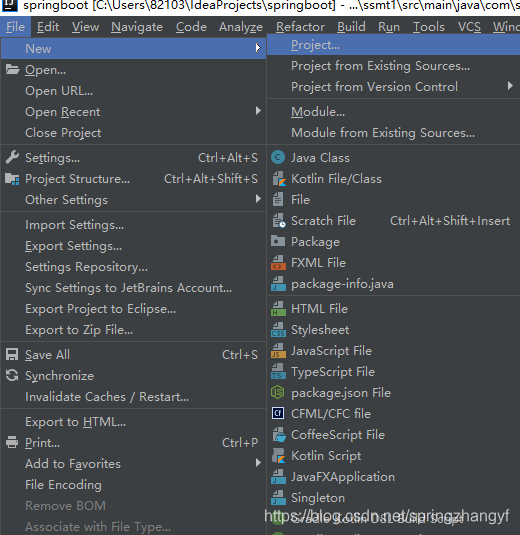Click the Synchronize refresh icon

pyautogui.click(x=12, y=375)
